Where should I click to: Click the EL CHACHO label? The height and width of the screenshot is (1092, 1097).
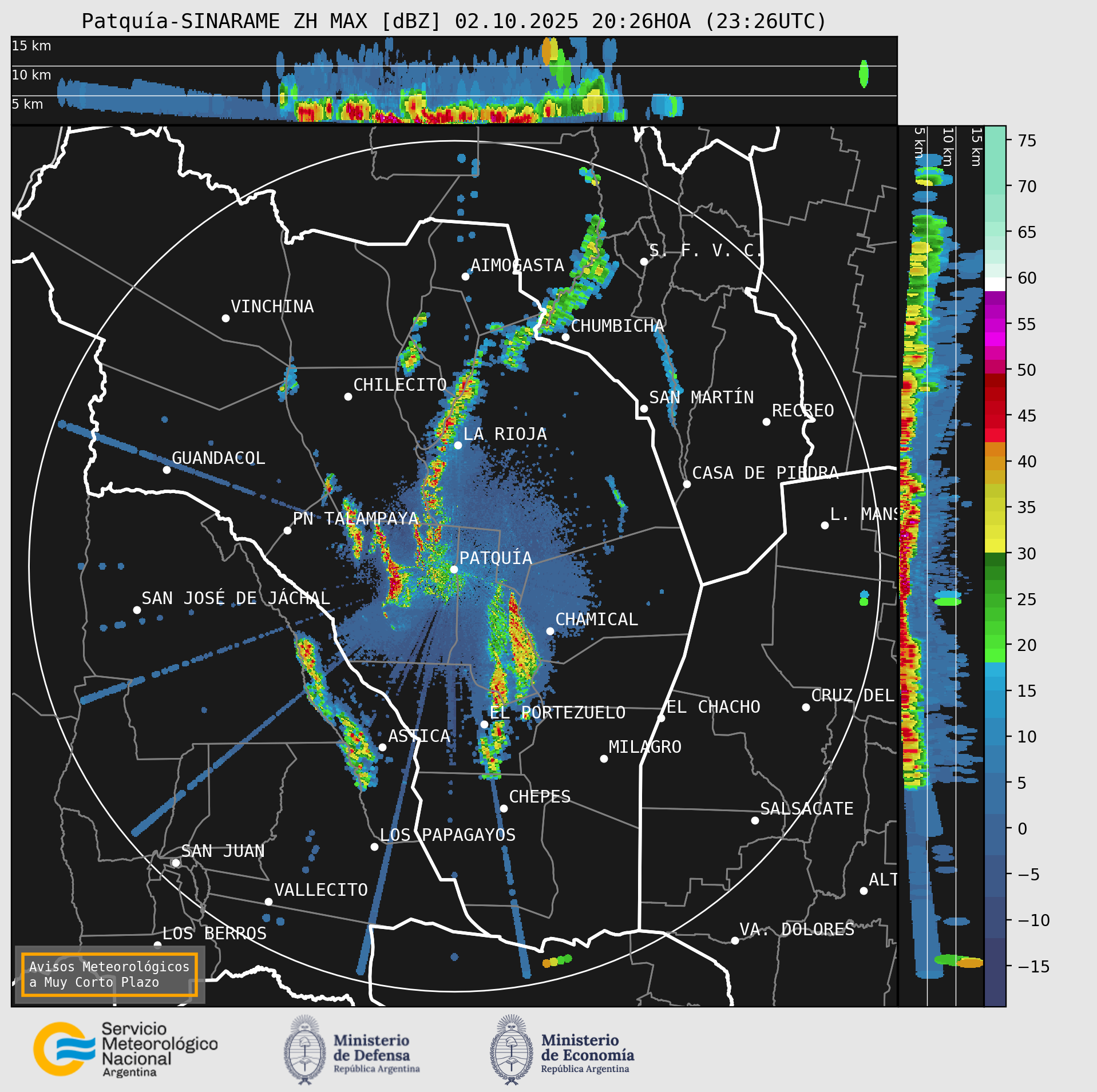[714, 707]
